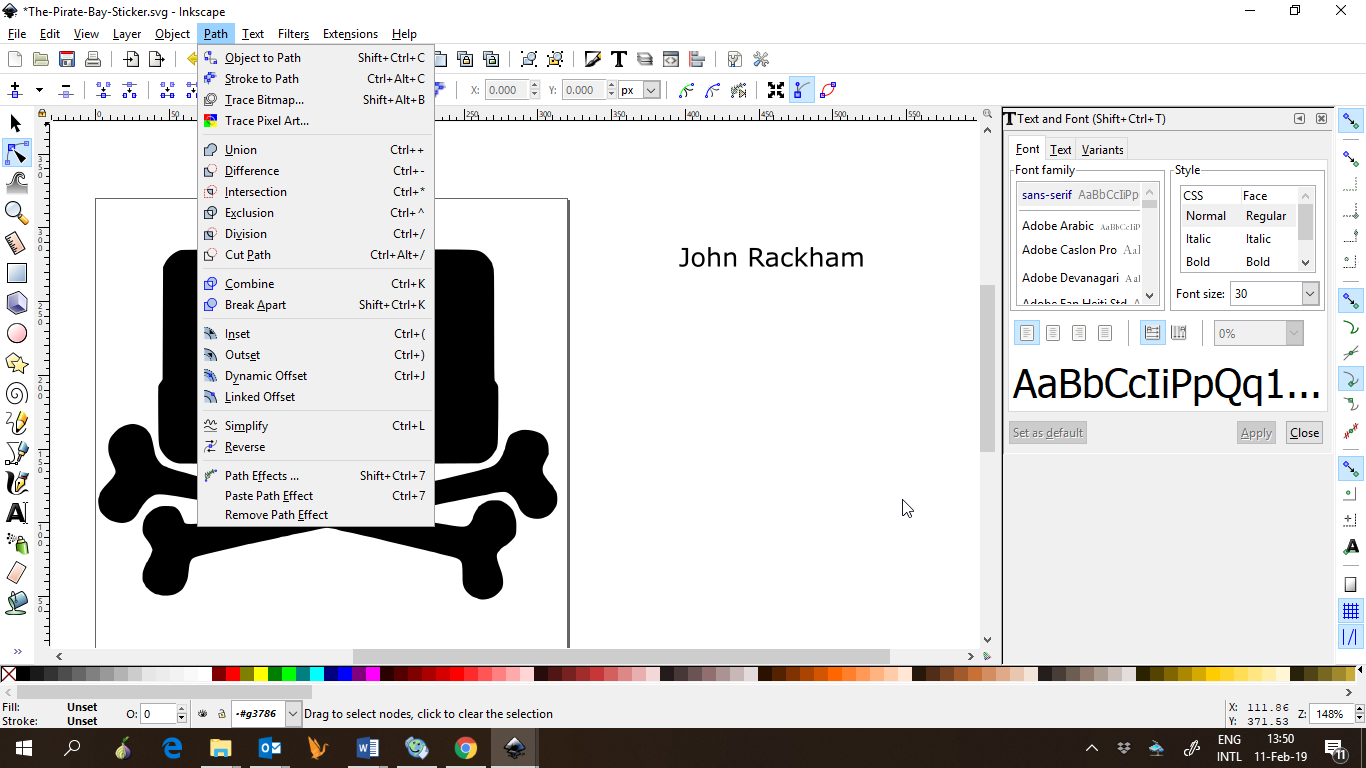Click Delete selected nodes minus icon
The image size is (1366, 768).
pyautogui.click(x=67, y=90)
